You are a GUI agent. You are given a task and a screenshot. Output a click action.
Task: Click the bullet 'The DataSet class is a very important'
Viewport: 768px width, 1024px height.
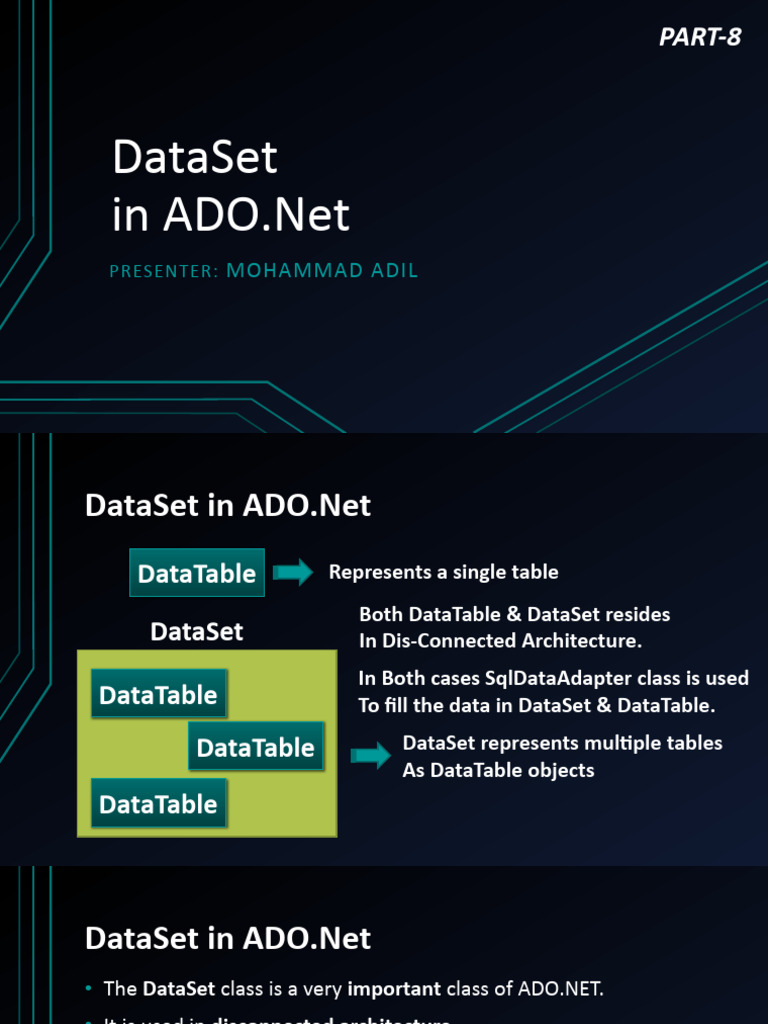(353, 989)
